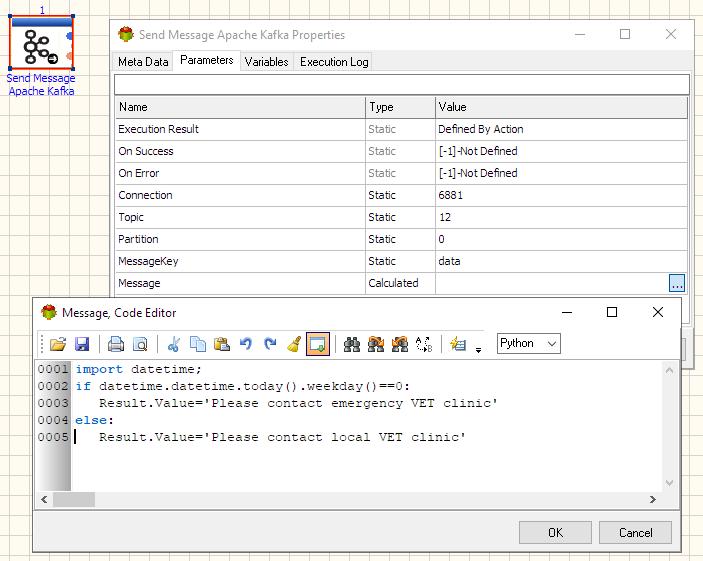This screenshot has width=703, height=561.
Task: Click Static type in MessageKey row
Action: click(x=382, y=261)
